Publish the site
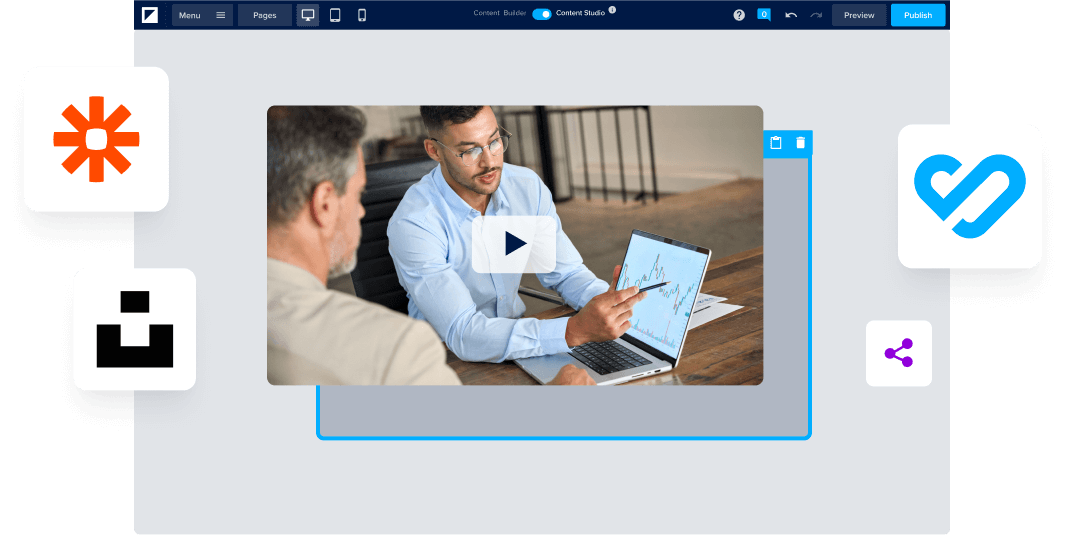1066x535 pixels. [x=917, y=15]
